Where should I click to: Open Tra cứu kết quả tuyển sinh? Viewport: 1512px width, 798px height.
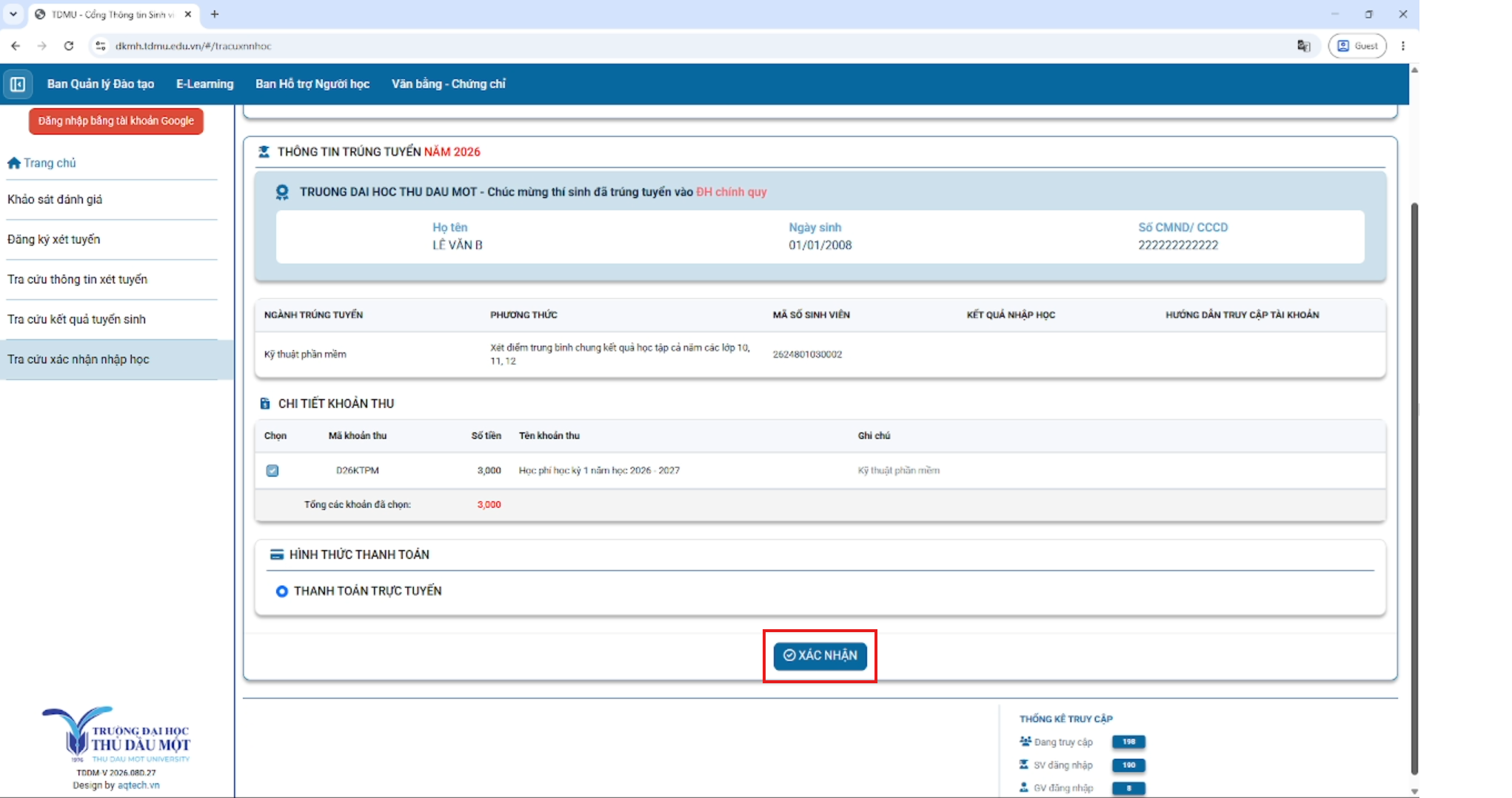tap(76, 320)
